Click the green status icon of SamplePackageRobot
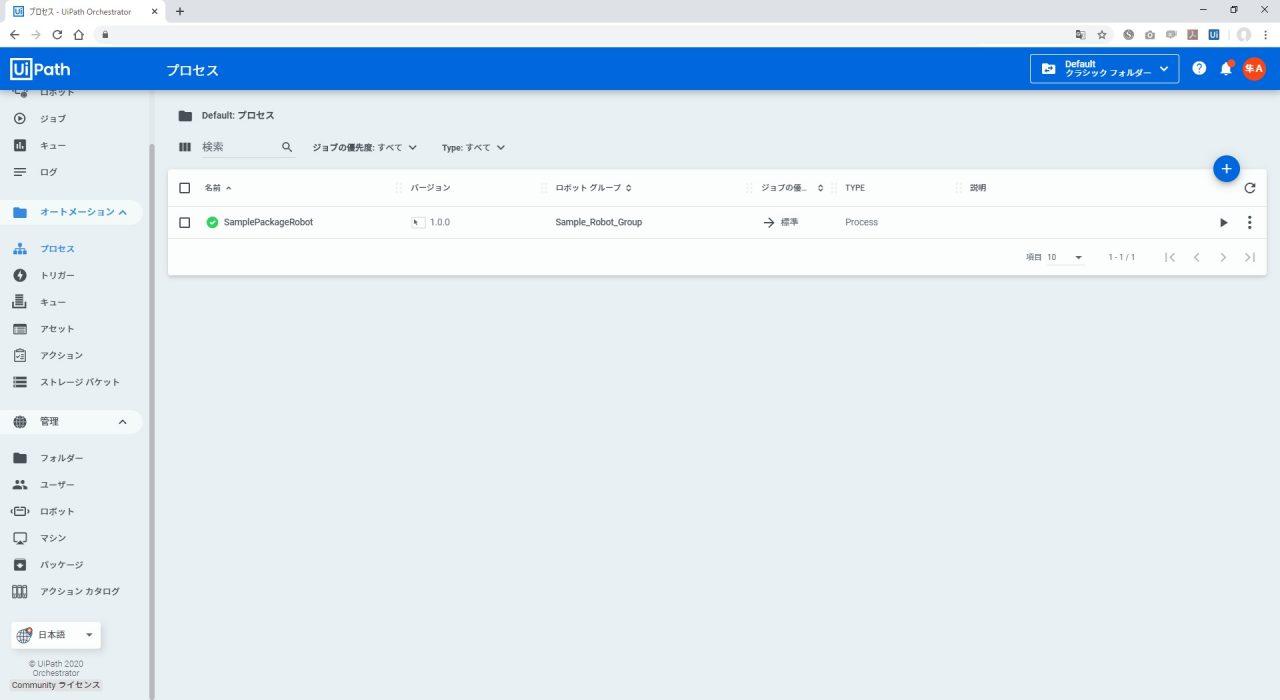Image resolution: width=1280 pixels, height=700 pixels. click(x=212, y=222)
